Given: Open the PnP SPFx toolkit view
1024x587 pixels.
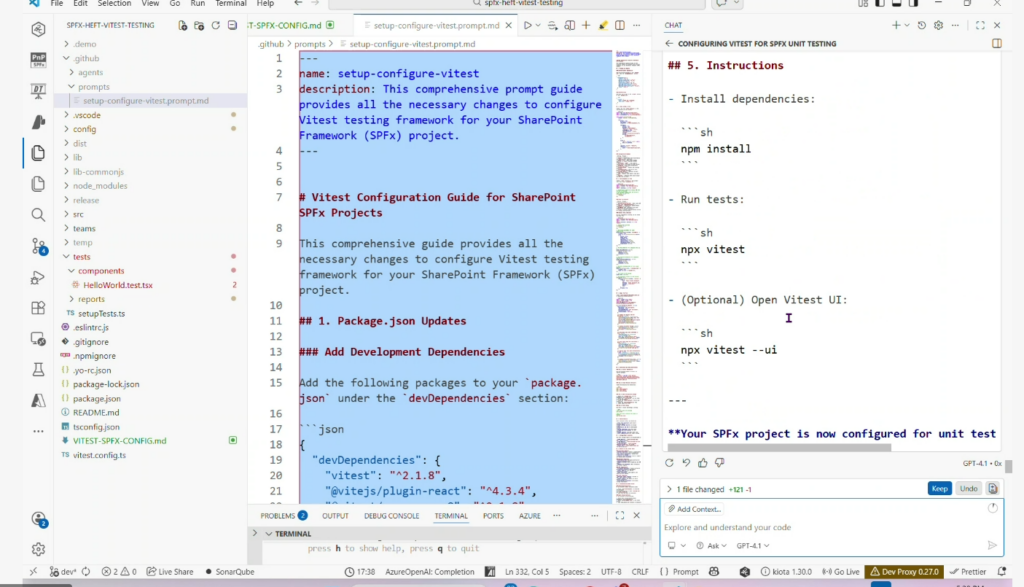Looking at the screenshot, I should pyautogui.click(x=38, y=60).
